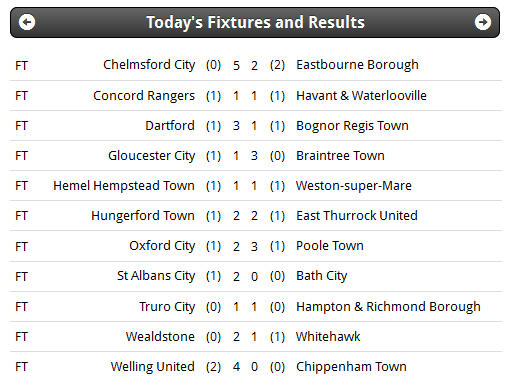Image resolution: width=505 pixels, height=385 pixels.
Task: Select St Albans City team name
Action: [x=156, y=276]
